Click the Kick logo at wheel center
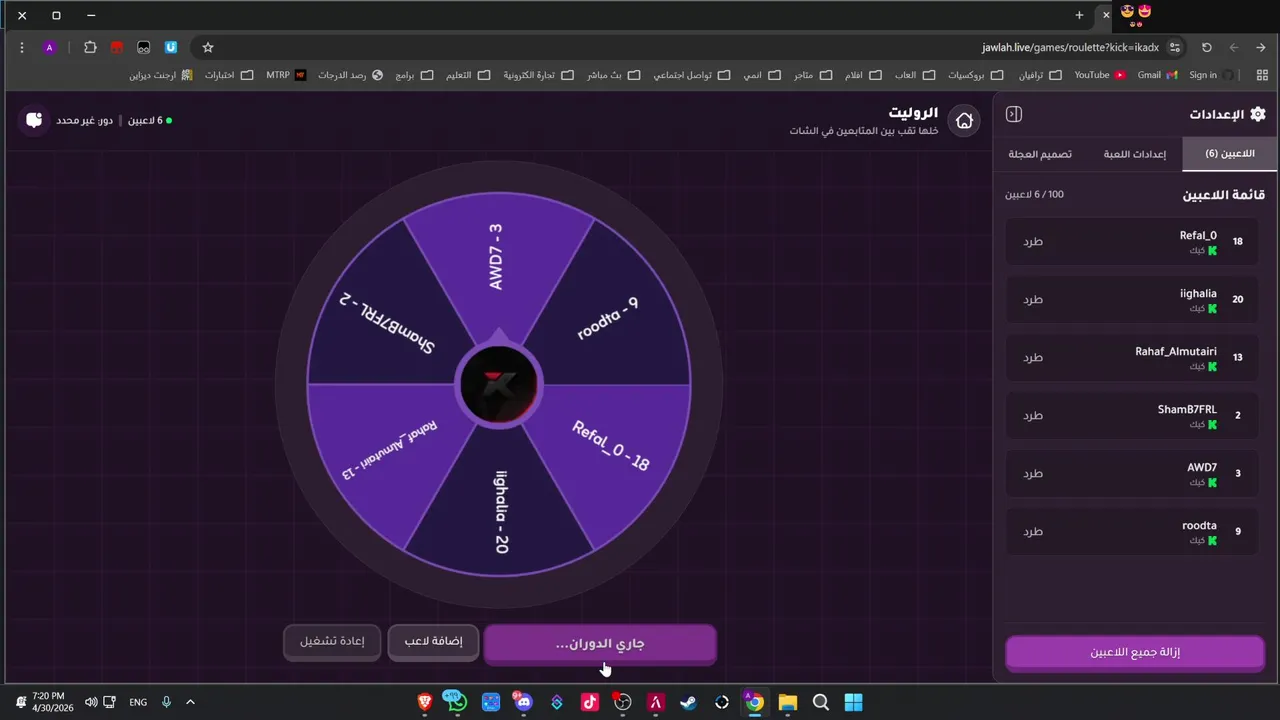The image size is (1280, 720). pyautogui.click(x=498, y=385)
